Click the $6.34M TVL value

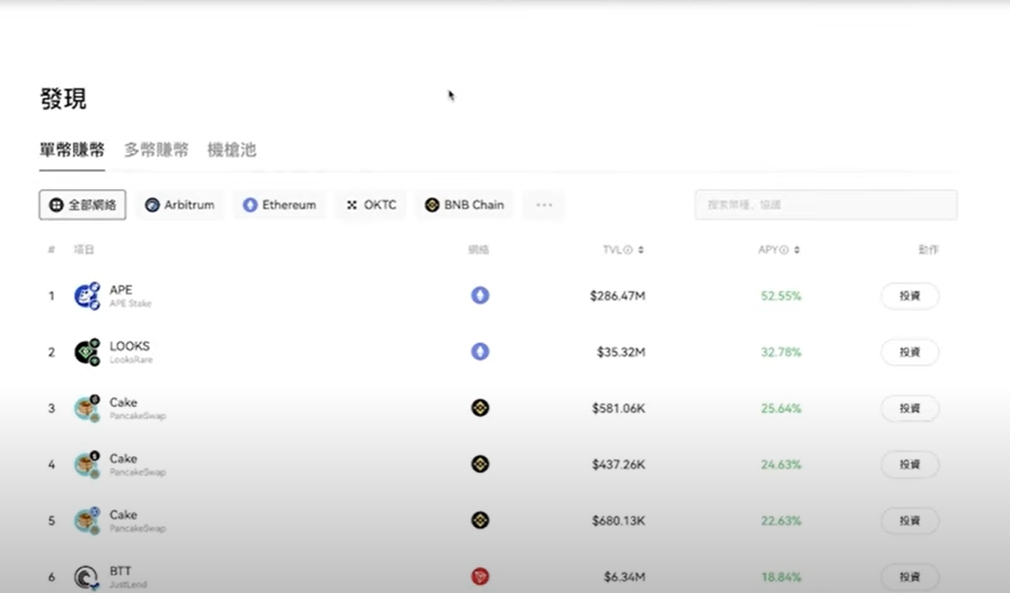coord(625,577)
